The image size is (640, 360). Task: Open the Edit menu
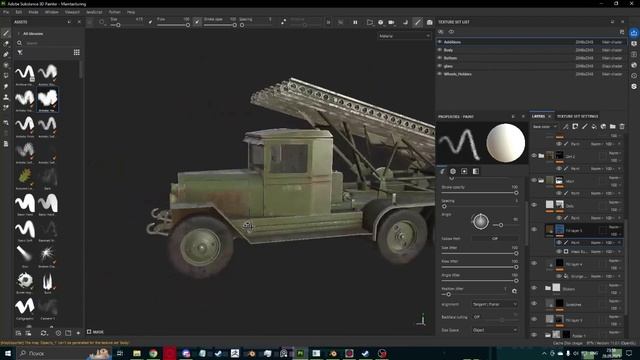[x=18, y=12]
